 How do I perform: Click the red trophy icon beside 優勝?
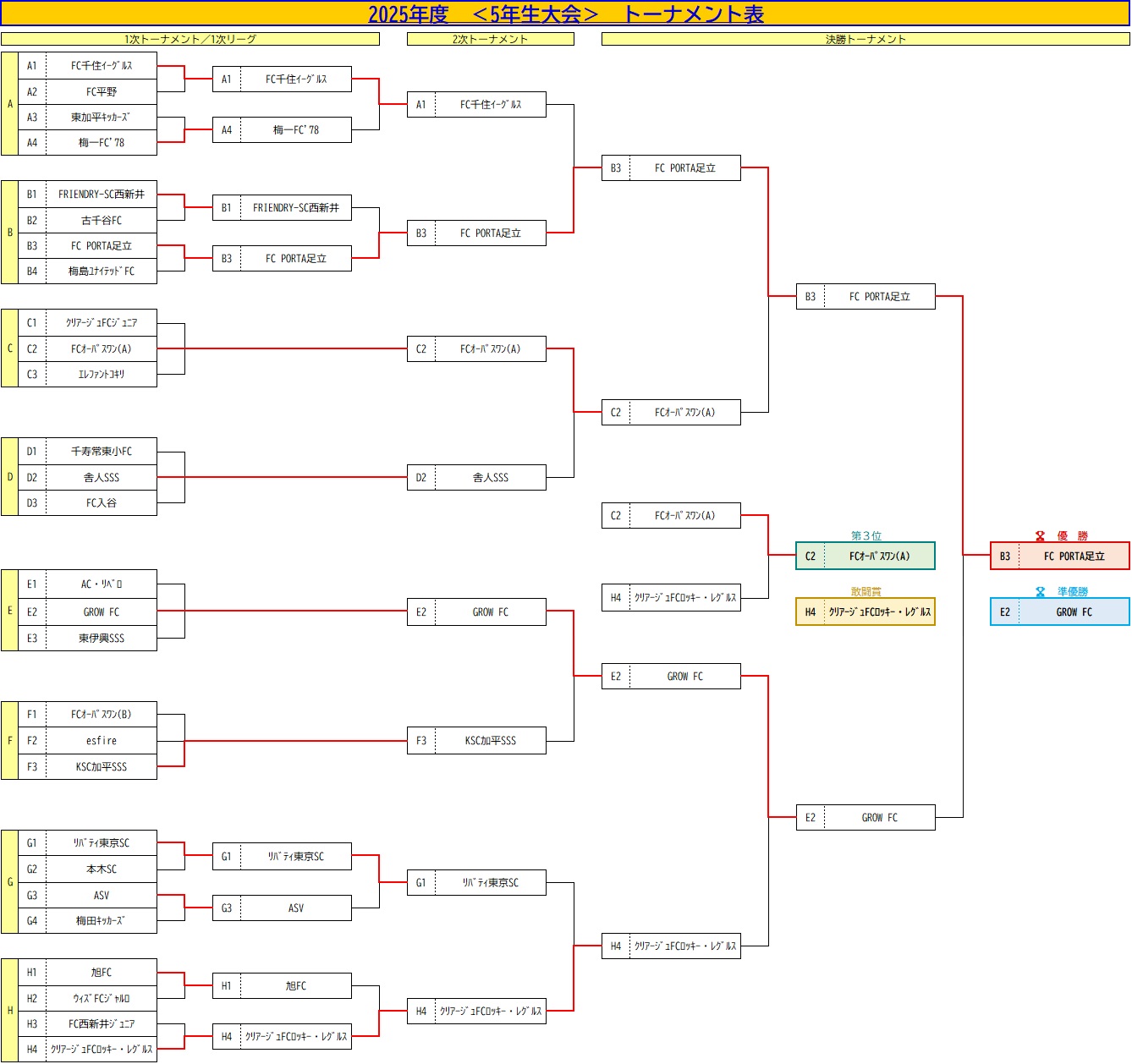[x=1040, y=535]
